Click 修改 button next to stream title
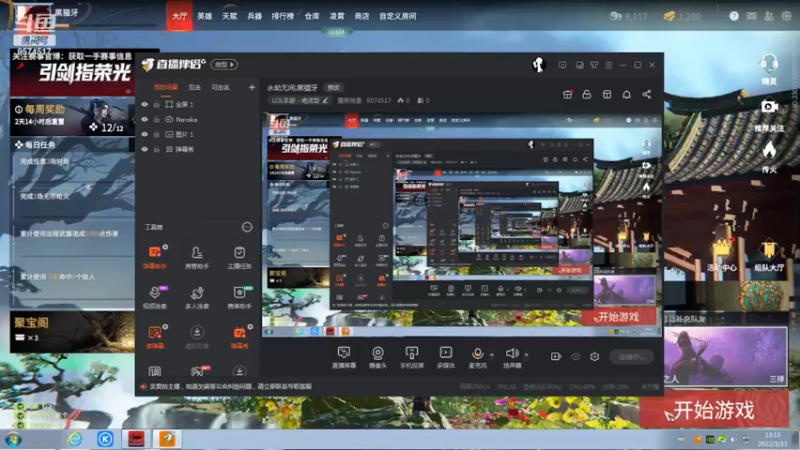The image size is (800, 450). [x=334, y=88]
